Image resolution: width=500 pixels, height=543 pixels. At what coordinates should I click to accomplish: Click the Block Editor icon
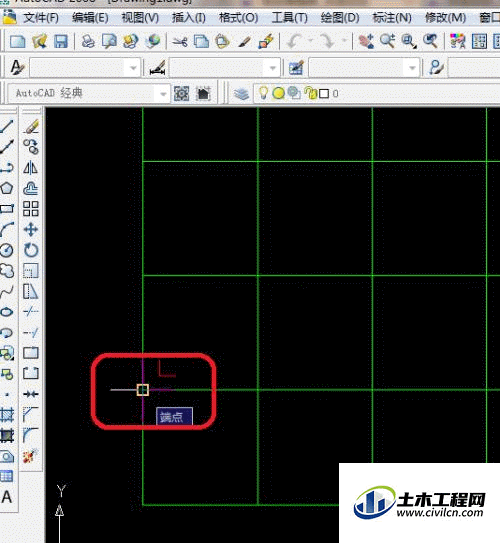tap(266, 42)
